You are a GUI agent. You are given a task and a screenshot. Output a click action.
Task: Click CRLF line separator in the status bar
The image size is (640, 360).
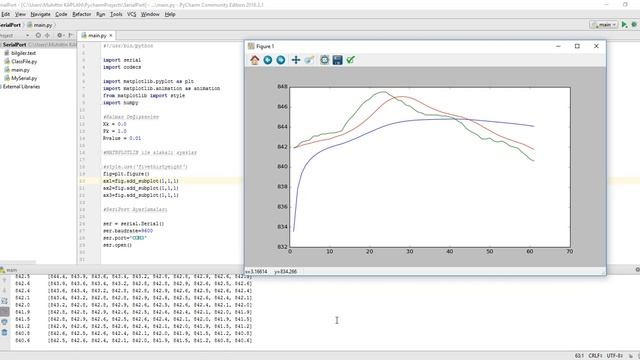[x=595, y=356]
